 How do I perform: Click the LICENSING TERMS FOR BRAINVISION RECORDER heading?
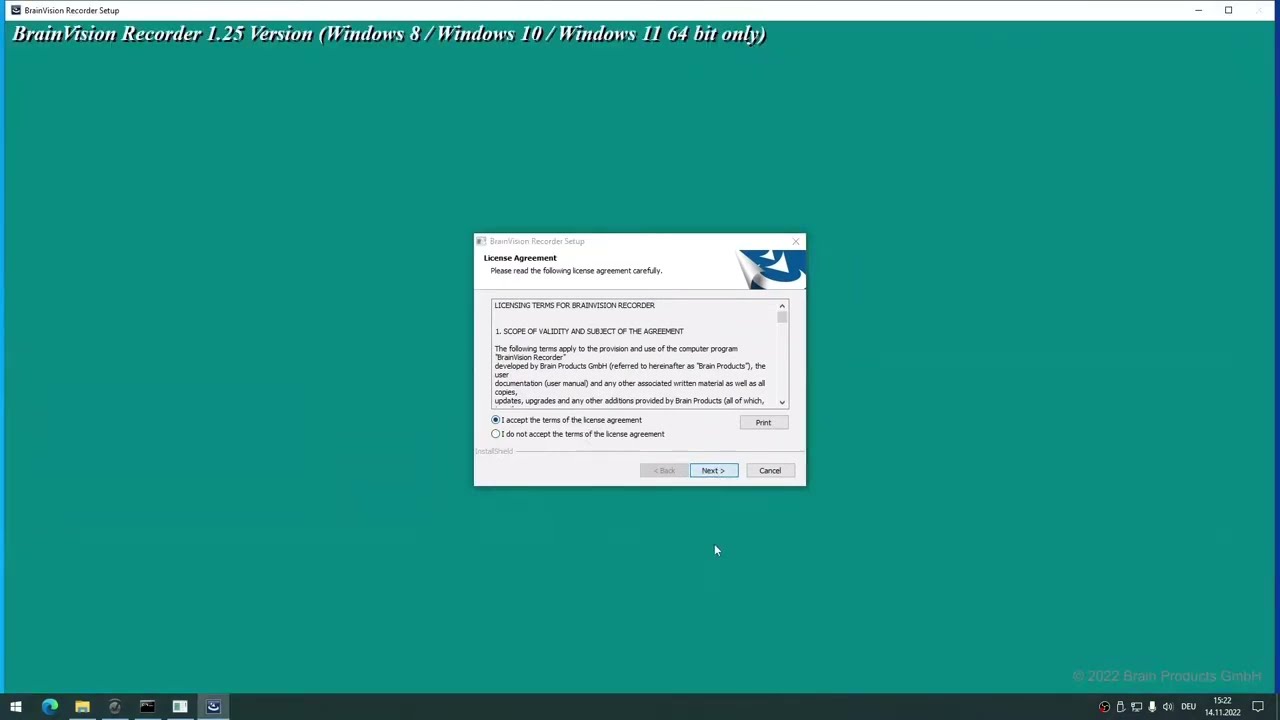[x=574, y=305]
